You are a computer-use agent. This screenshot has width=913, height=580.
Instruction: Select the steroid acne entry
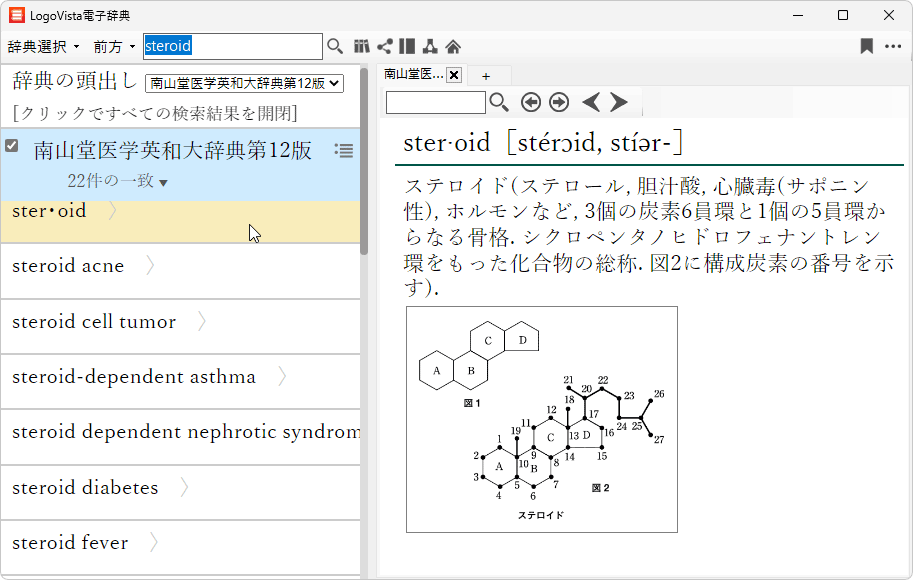click(68, 266)
